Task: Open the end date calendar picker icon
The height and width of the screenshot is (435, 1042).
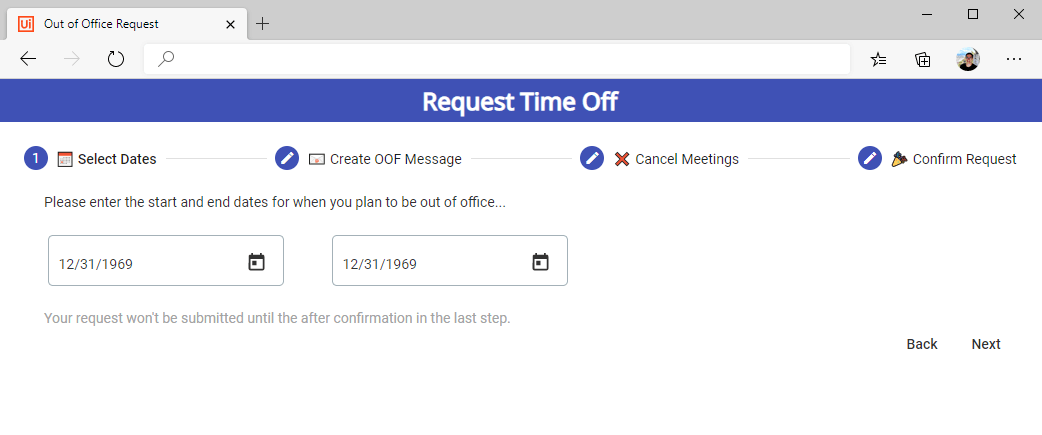Action: (540, 262)
